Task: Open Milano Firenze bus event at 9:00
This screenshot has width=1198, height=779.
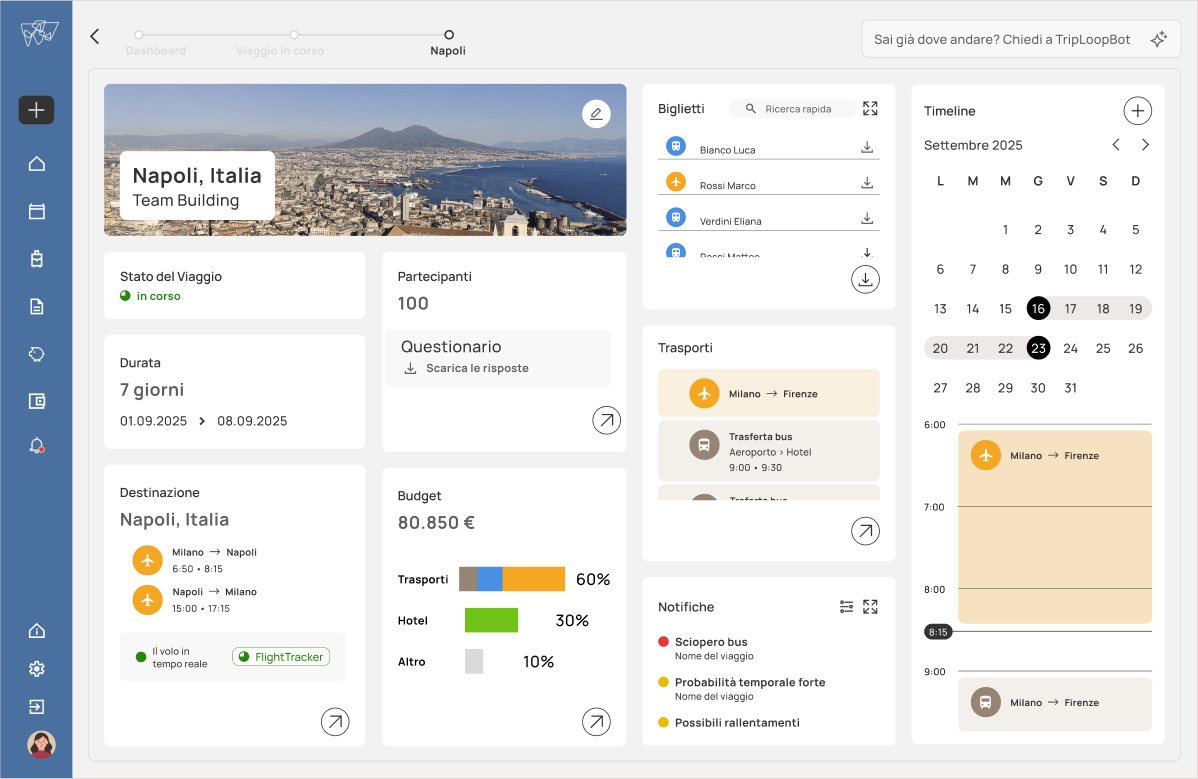Action: (1054, 703)
